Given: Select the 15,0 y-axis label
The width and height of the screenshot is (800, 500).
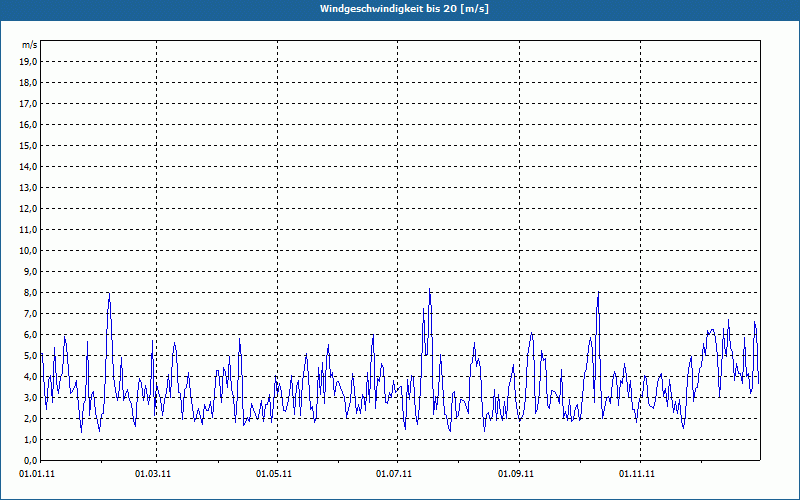Looking at the screenshot, I should point(28,145).
